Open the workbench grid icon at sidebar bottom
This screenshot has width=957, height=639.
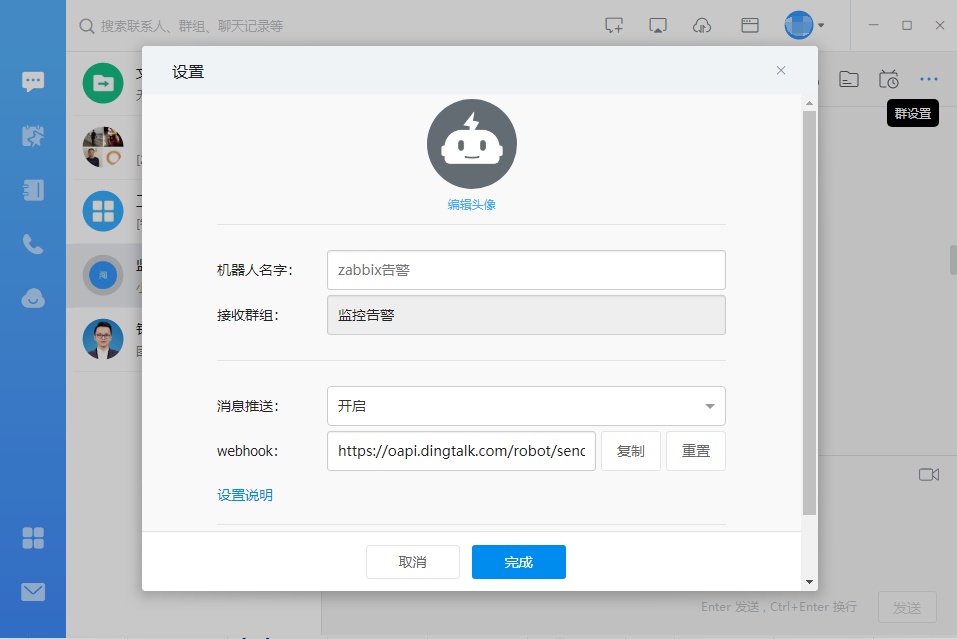33,538
